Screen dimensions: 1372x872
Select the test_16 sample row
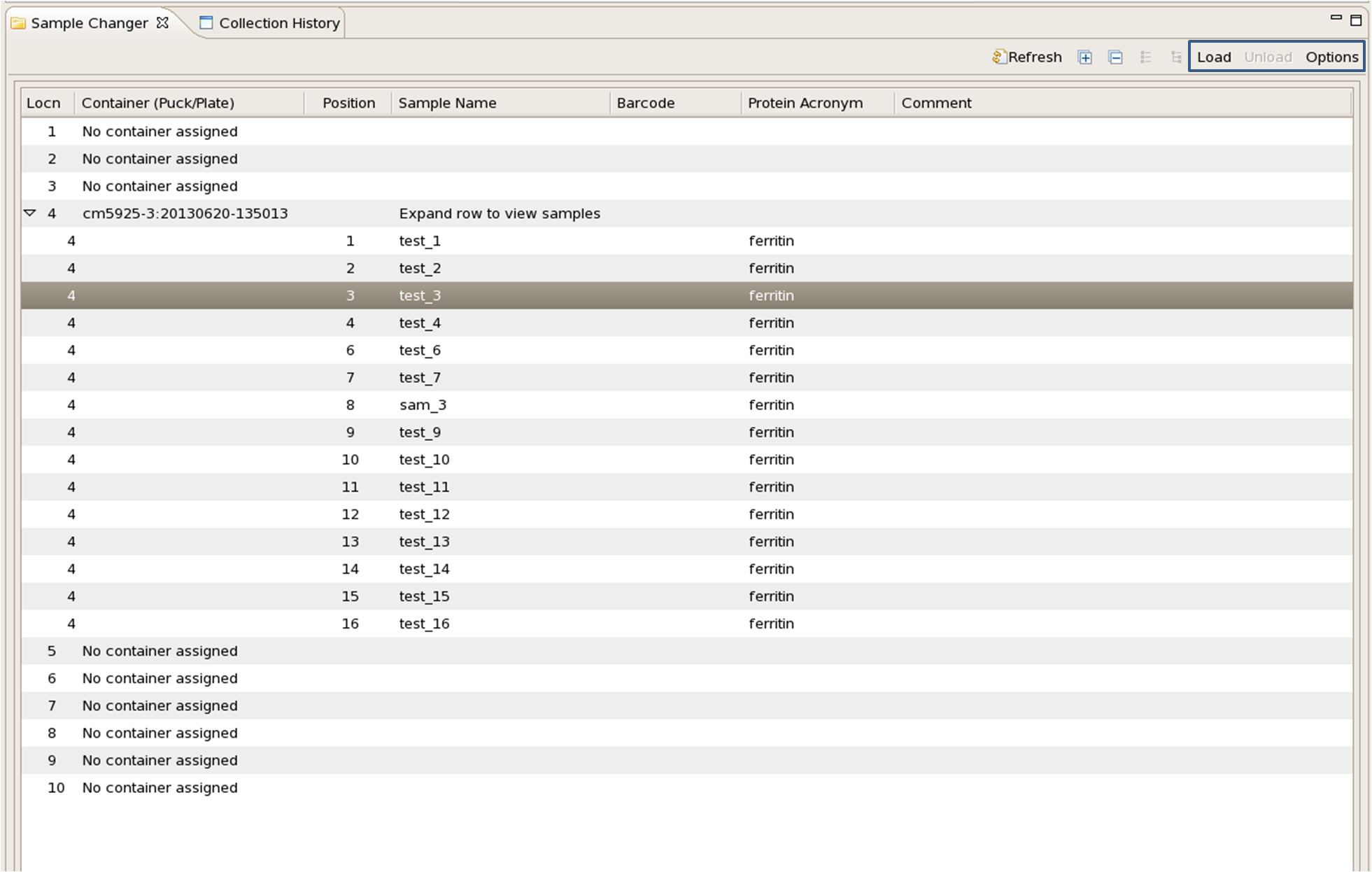pos(424,624)
